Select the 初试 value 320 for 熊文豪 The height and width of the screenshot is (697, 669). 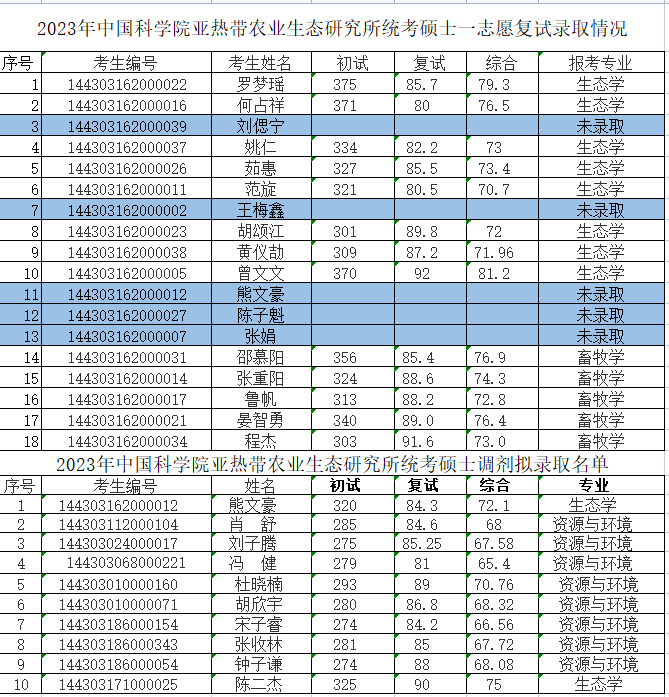[x=345, y=505]
